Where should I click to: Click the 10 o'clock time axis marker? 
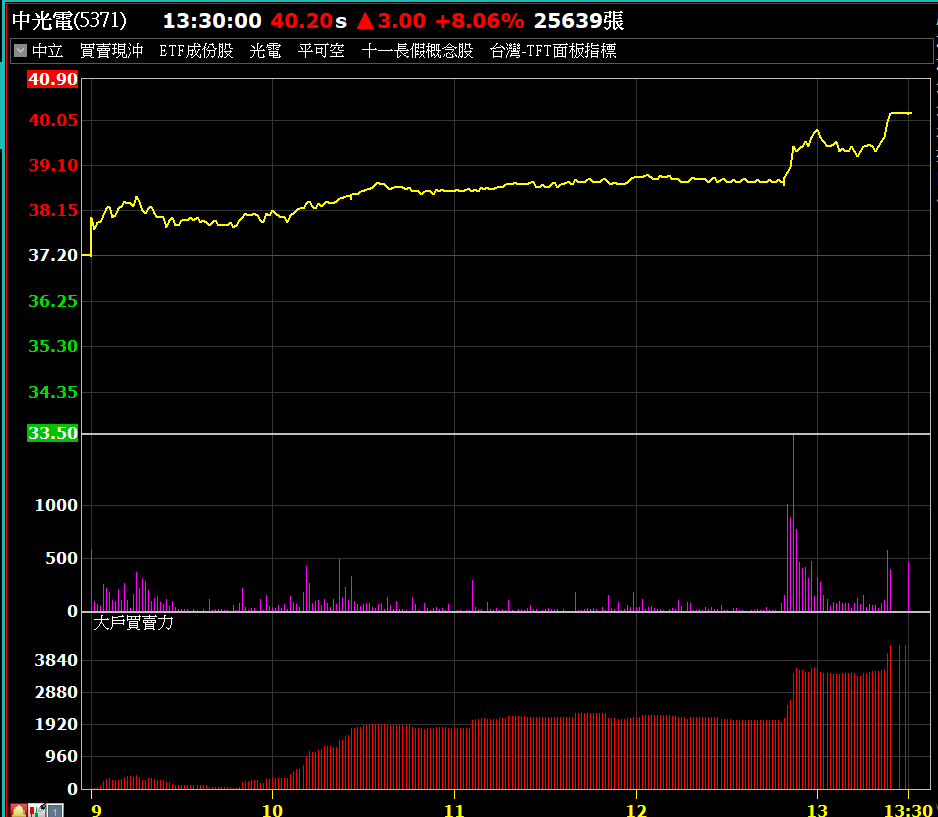click(273, 810)
